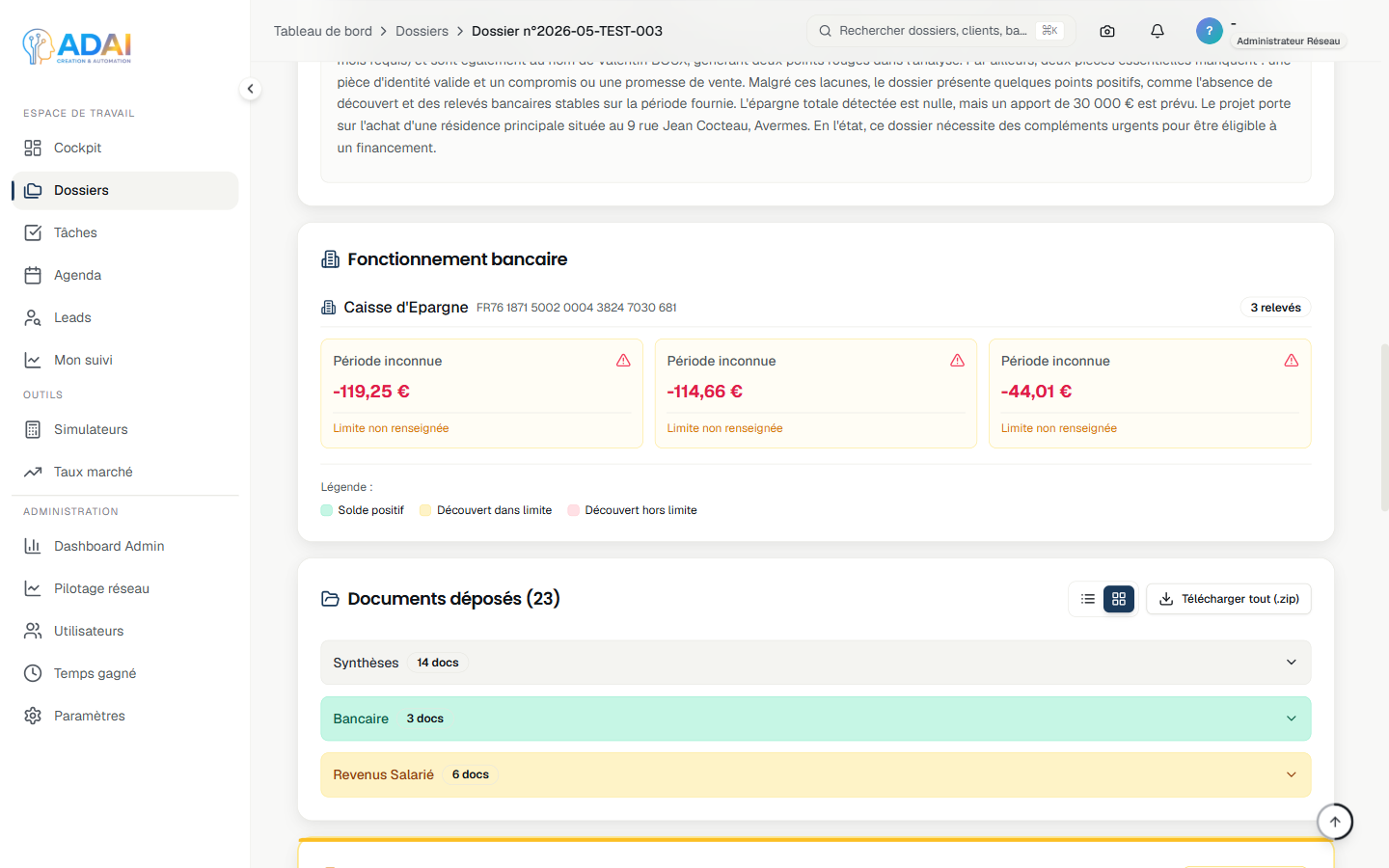Image resolution: width=1389 pixels, height=868 pixels.
Task: Click the Paramètres gear icon
Action: pyautogui.click(x=33, y=716)
